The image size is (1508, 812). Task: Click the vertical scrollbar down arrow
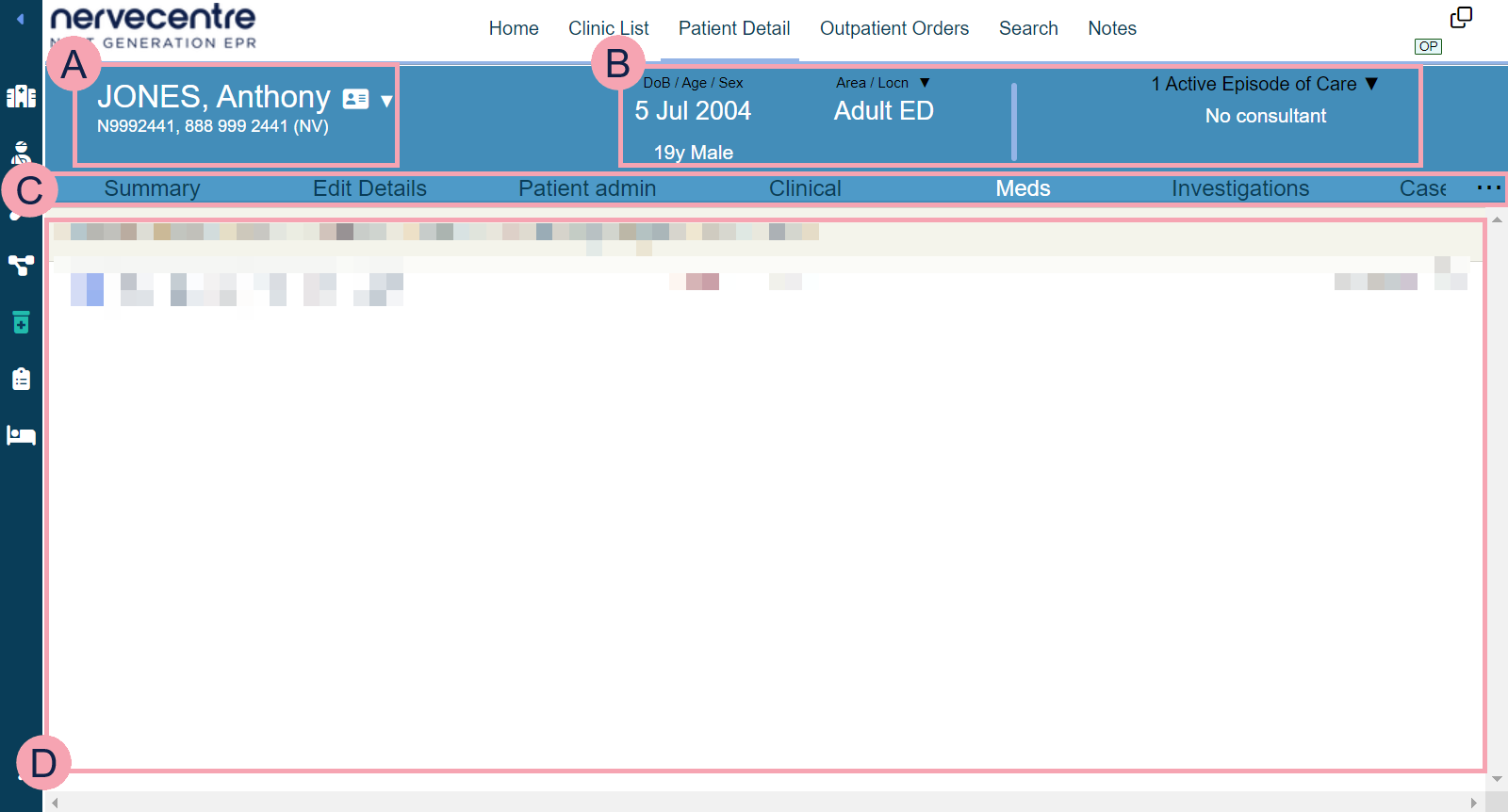pos(1497,779)
